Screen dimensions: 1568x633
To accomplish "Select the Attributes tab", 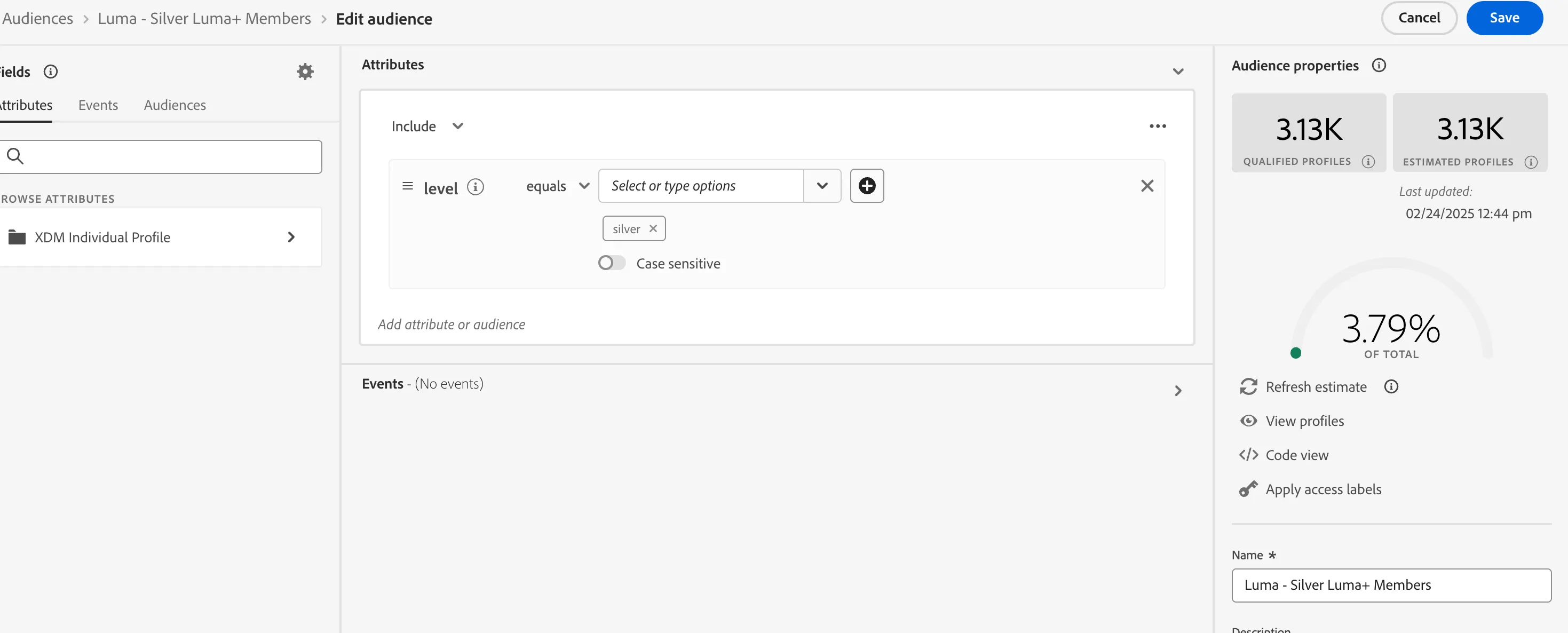I will 26,105.
